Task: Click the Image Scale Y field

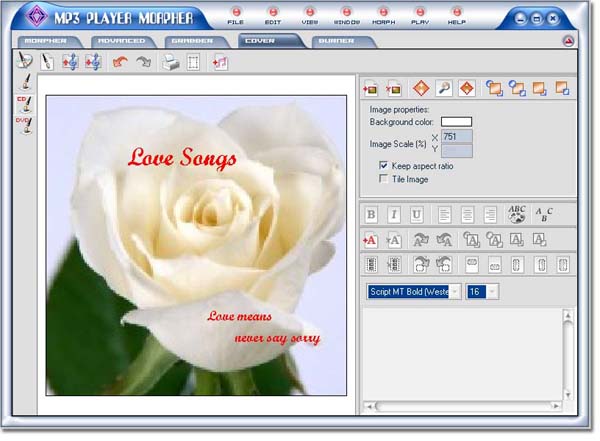Action: click(457, 151)
